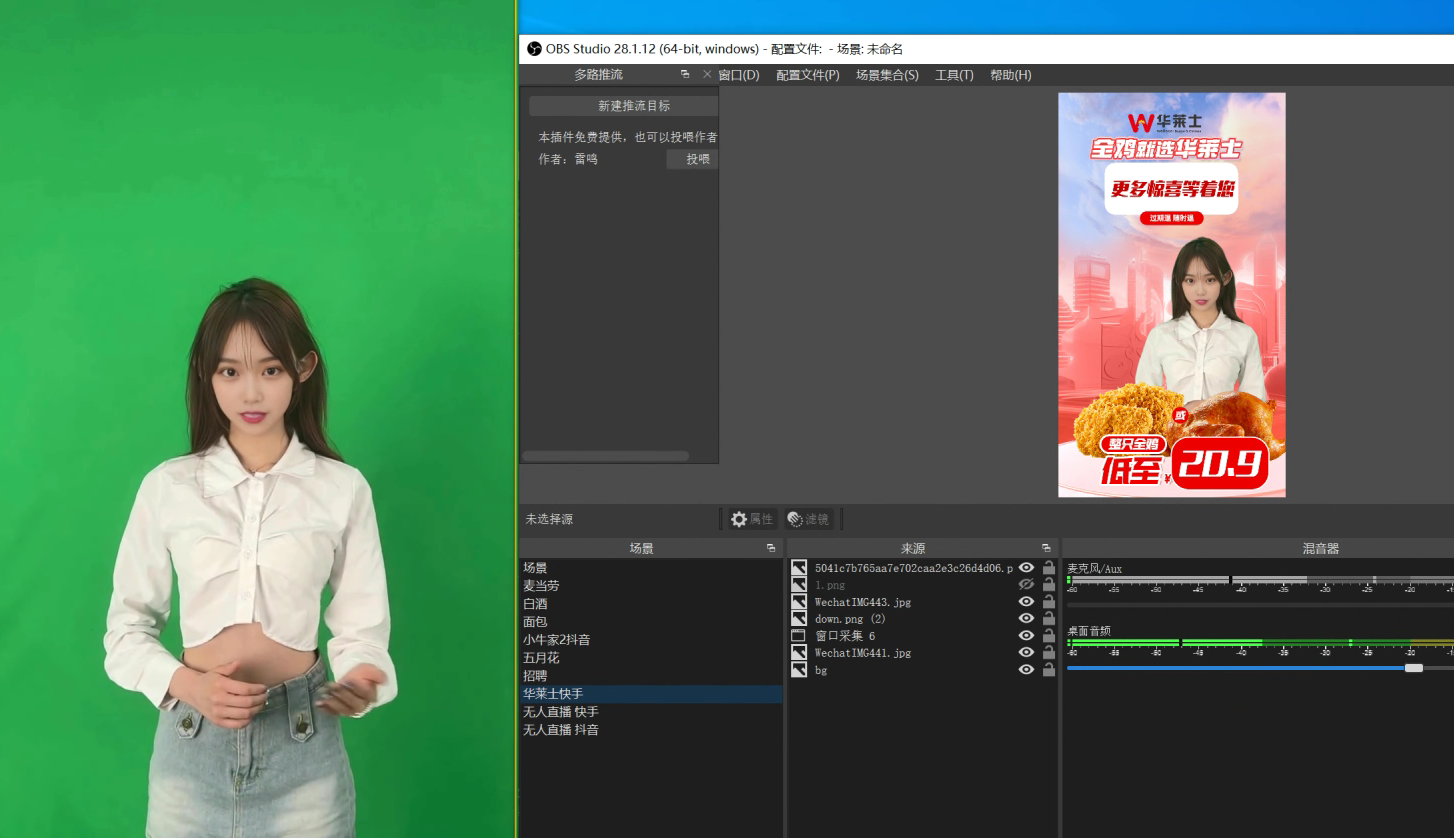
Task: Select the 场景 scene in the list
Action: tap(650, 568)
